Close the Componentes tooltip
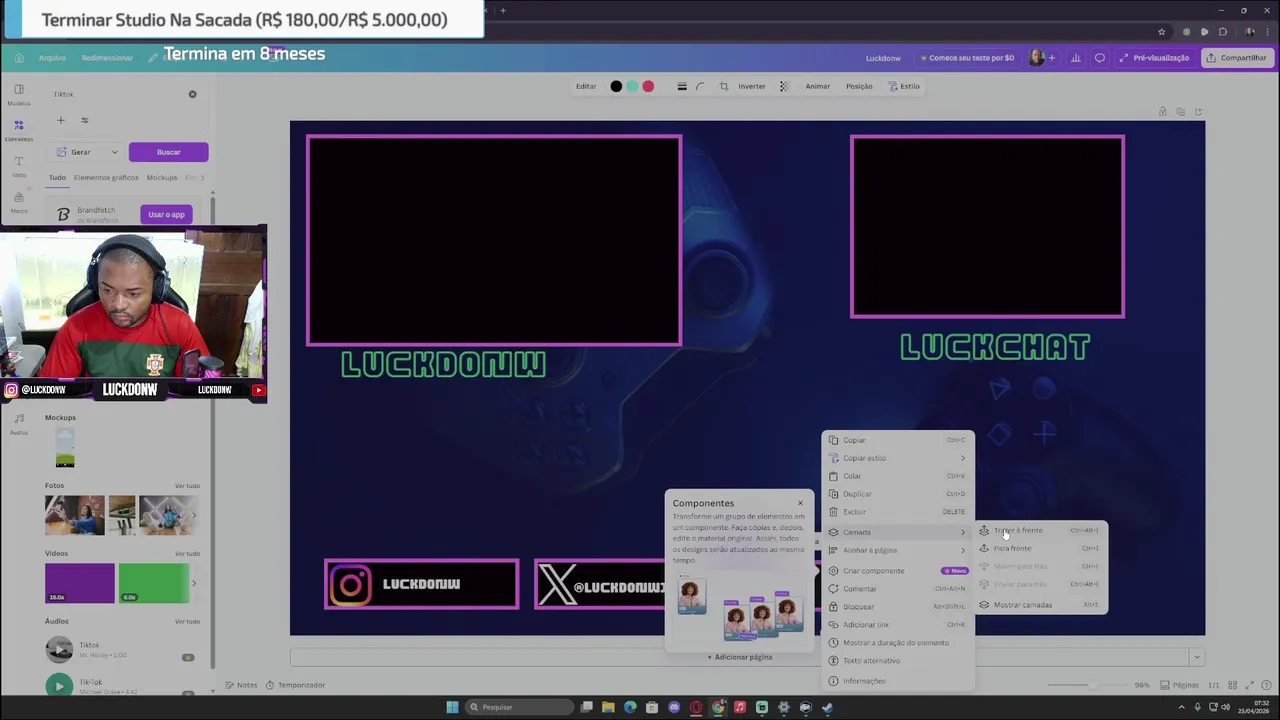 tap(800, 503)
